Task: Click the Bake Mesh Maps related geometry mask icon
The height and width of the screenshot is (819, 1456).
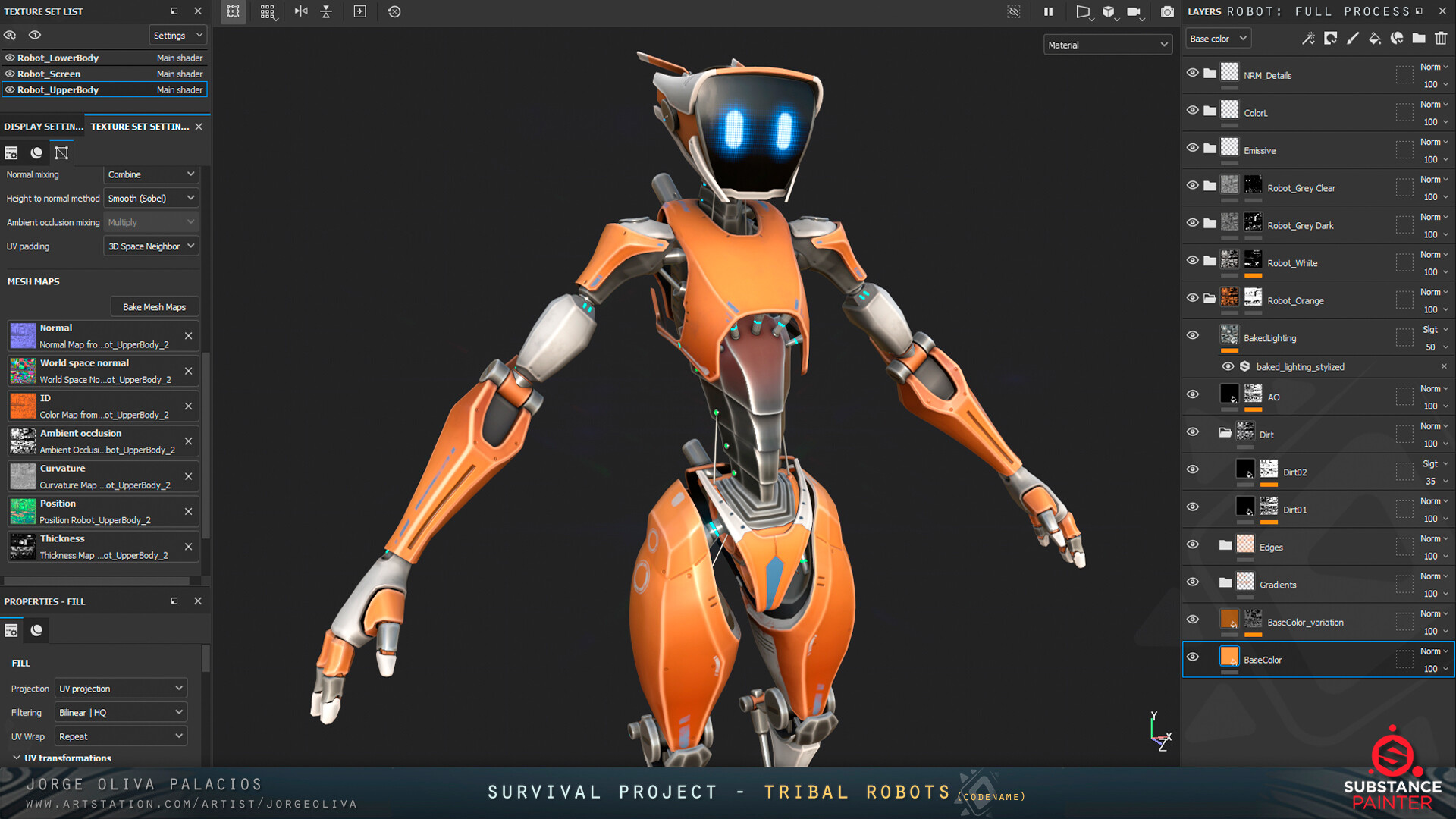Action: 61,152
